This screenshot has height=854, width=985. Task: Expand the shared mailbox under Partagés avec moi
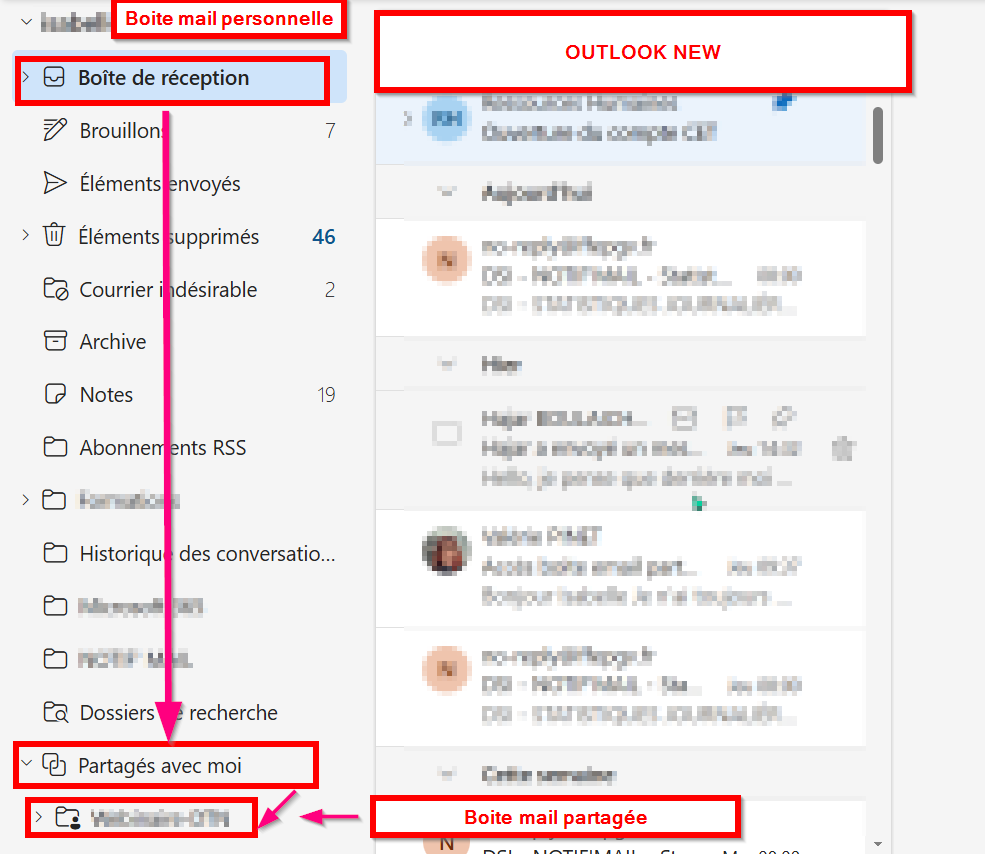point(39,817)
